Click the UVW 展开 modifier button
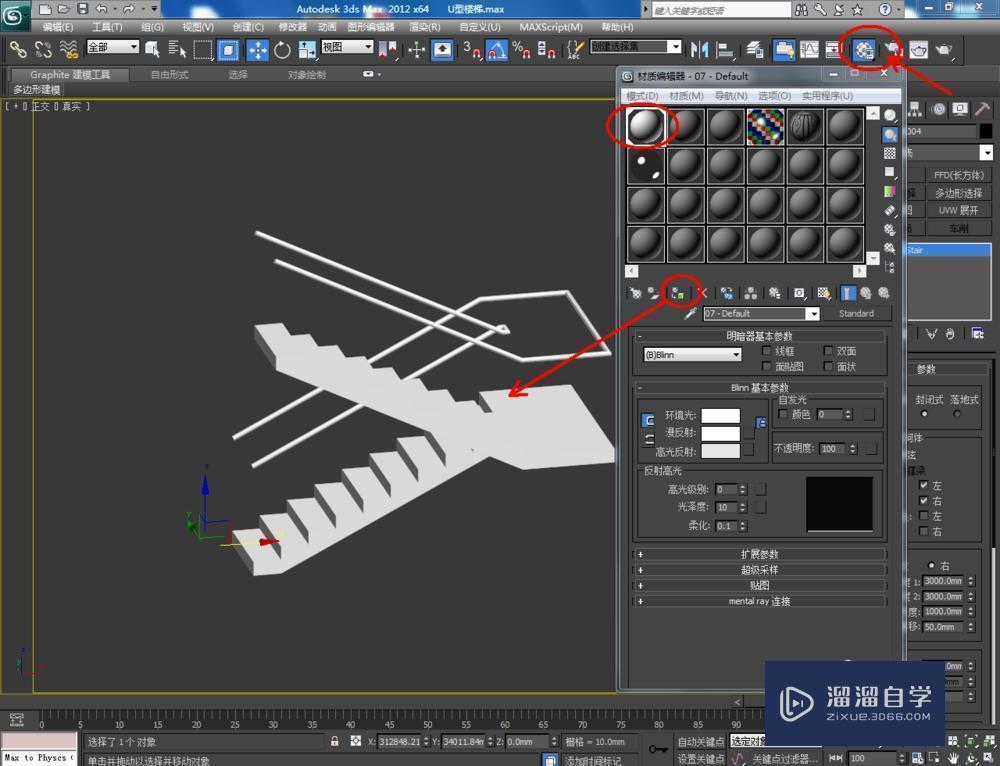The height and width of the screenshot is (766, 1000). pyautogui.click(x=958, y=211)
